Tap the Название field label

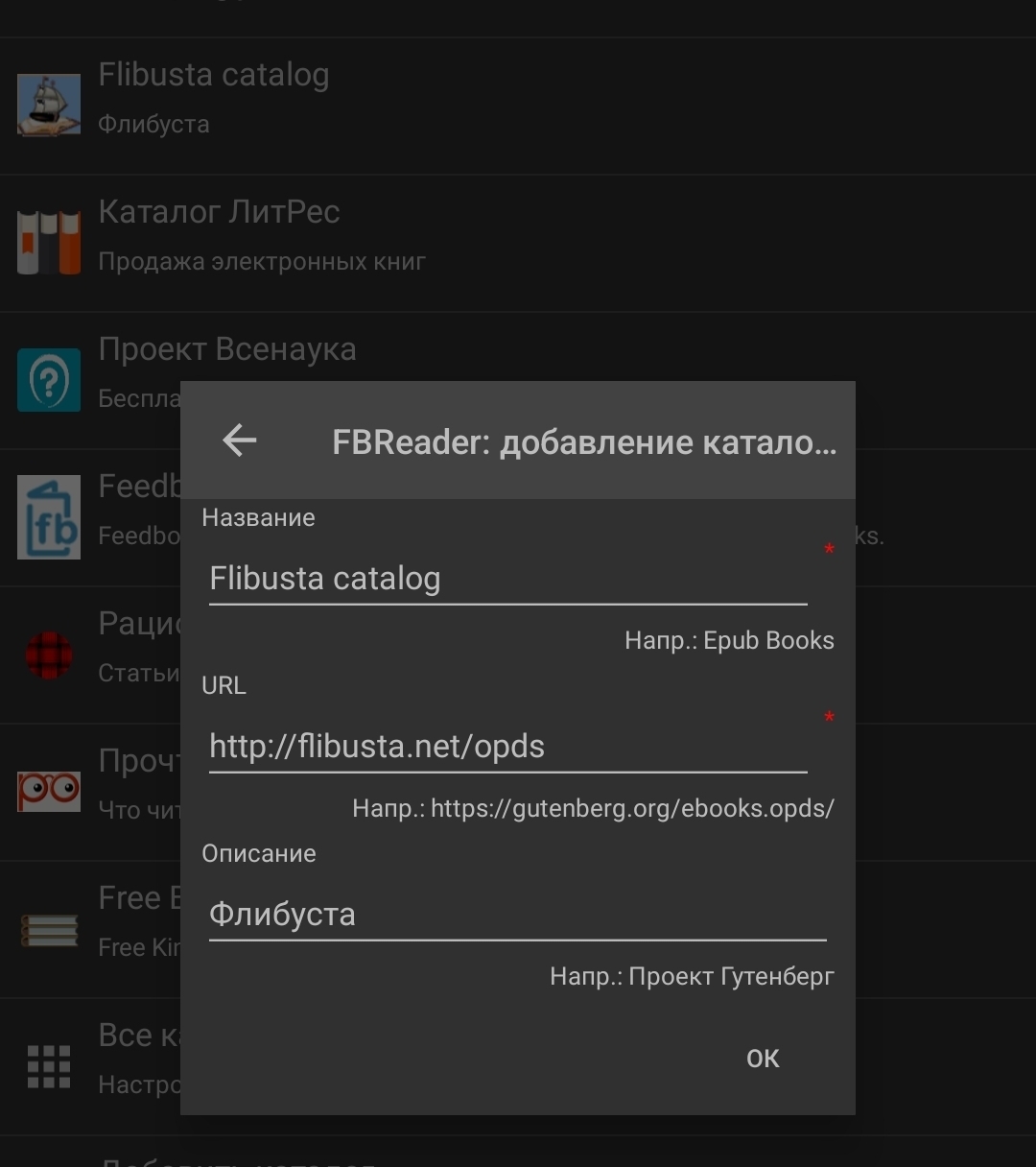(x=258, y=518)
